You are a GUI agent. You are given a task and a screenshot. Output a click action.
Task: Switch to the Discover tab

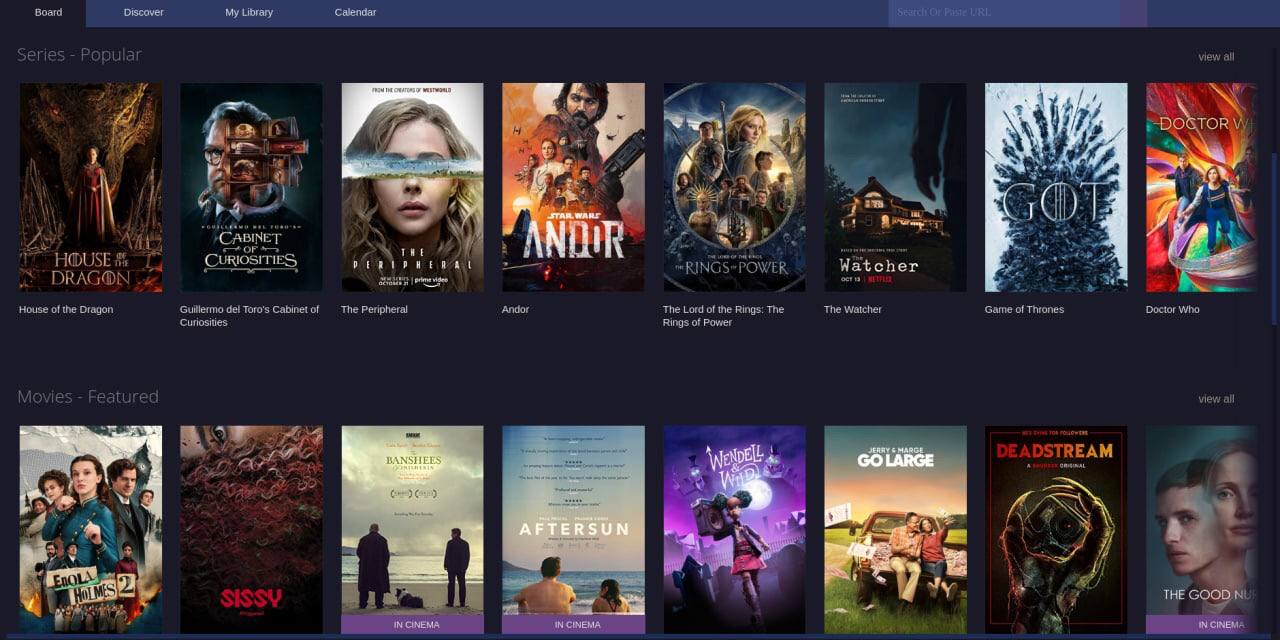click(143, 12)
